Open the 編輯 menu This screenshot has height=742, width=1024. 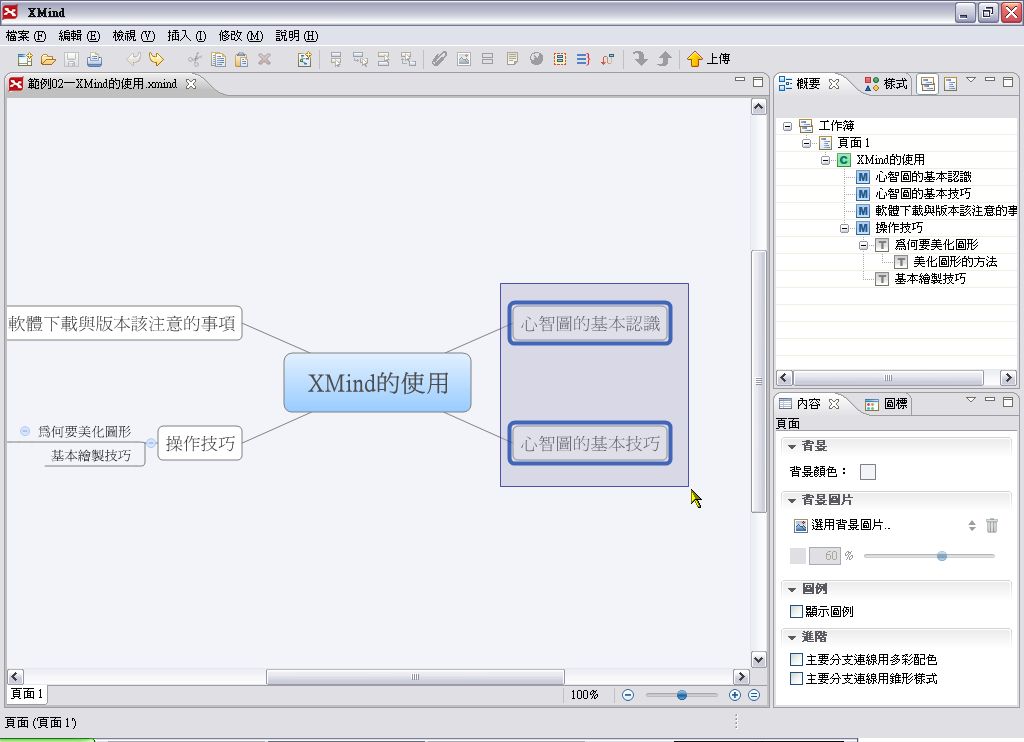tap(79, 36)
